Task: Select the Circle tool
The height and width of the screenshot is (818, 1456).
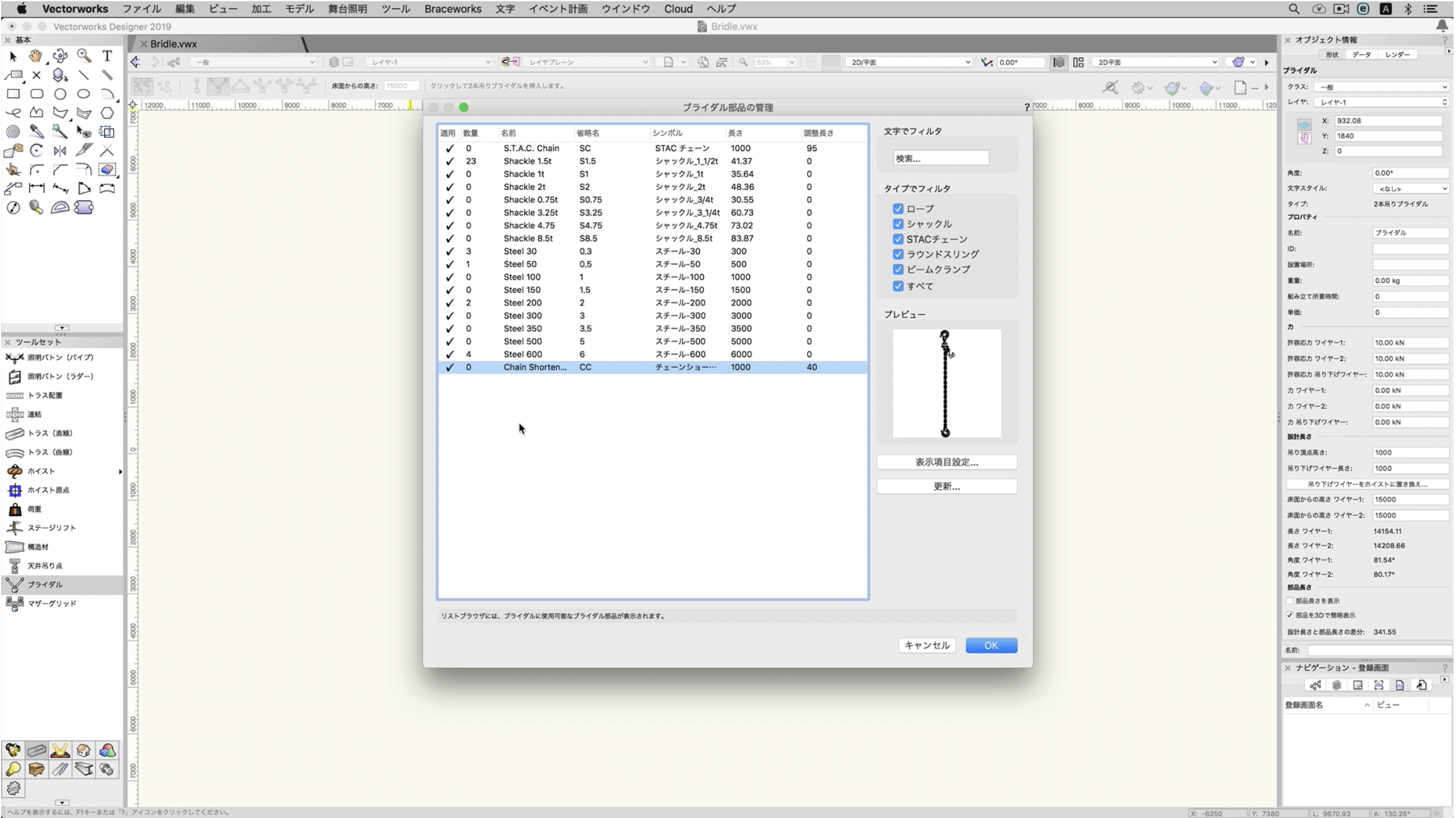Action: (x=60, y=94)
